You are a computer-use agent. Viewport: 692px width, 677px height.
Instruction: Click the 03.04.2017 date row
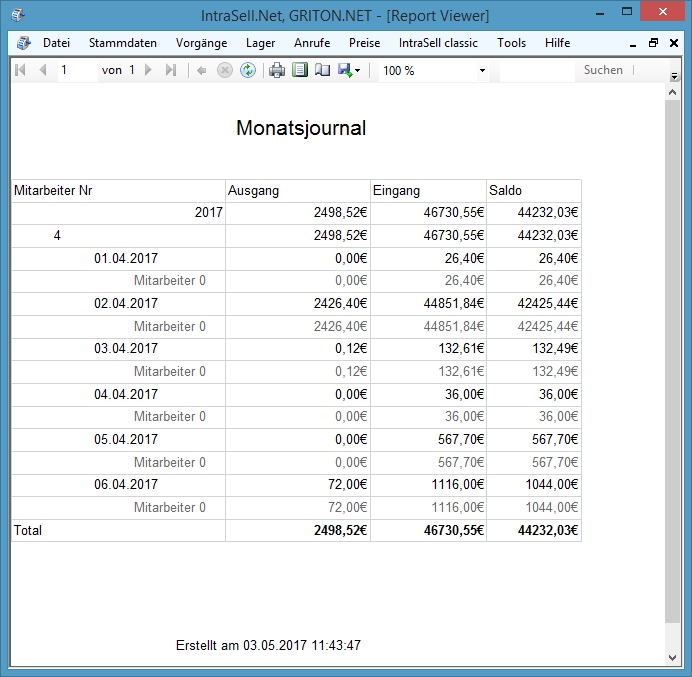(126, 349)
